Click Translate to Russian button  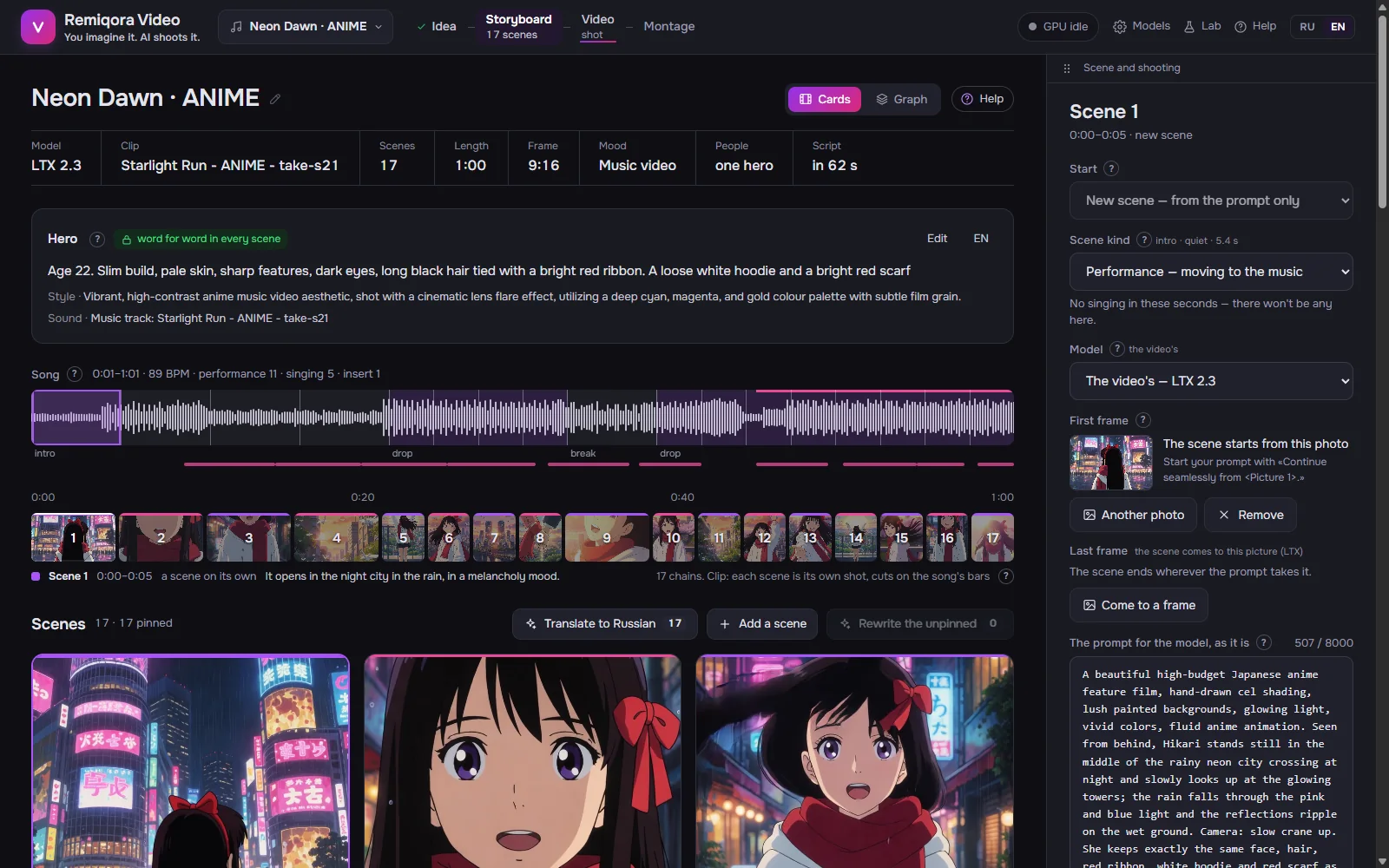tap(604, 624)
